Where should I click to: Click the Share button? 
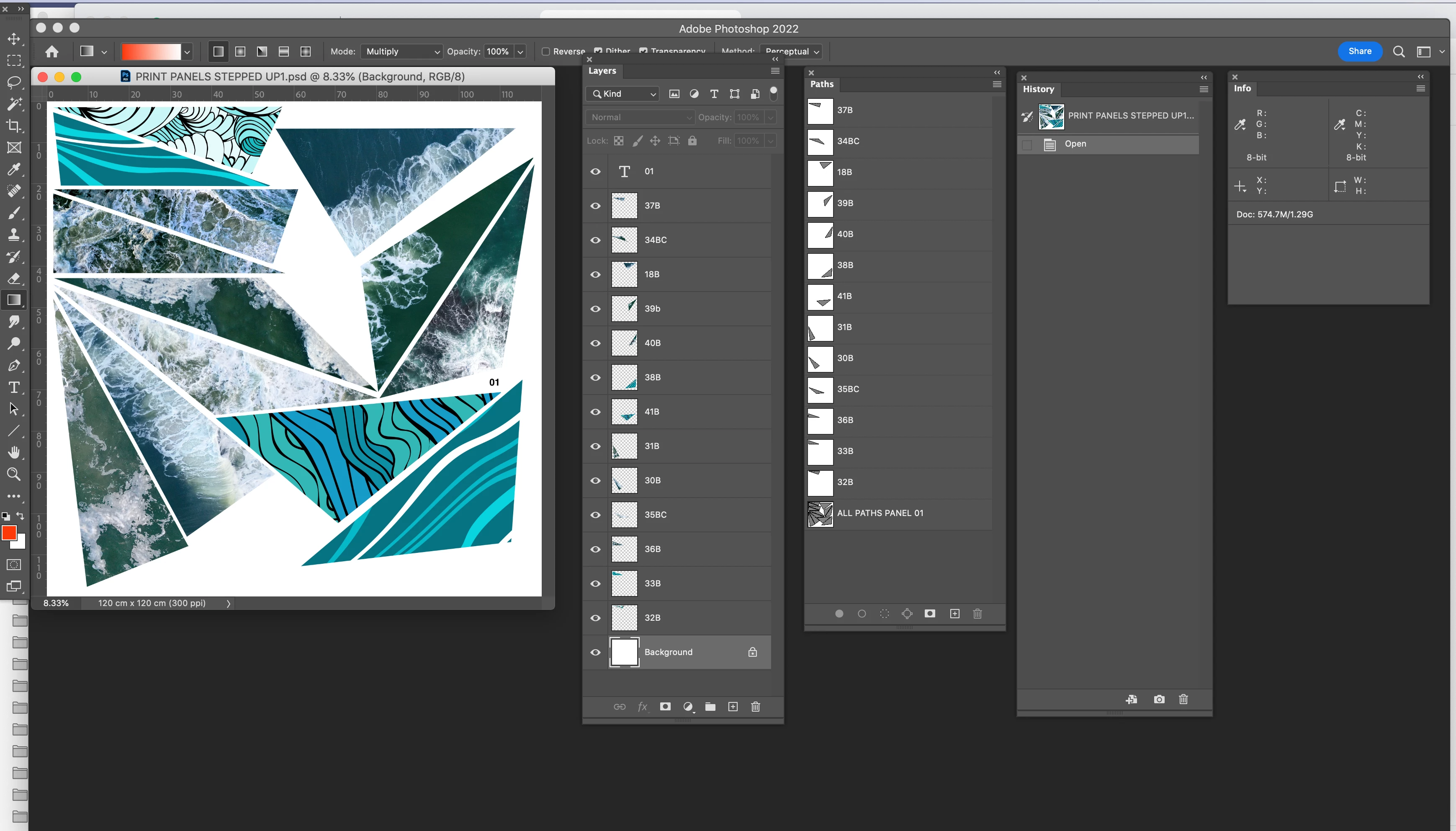pyautogui.click(x=1360, y=52)
